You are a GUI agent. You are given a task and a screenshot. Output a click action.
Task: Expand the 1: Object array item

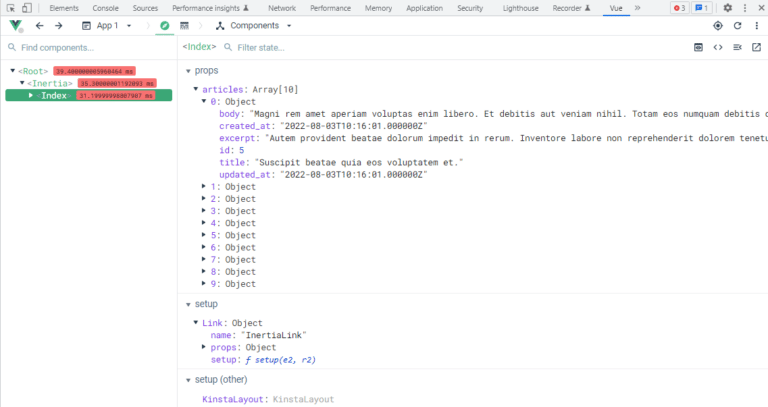point(205,187)
